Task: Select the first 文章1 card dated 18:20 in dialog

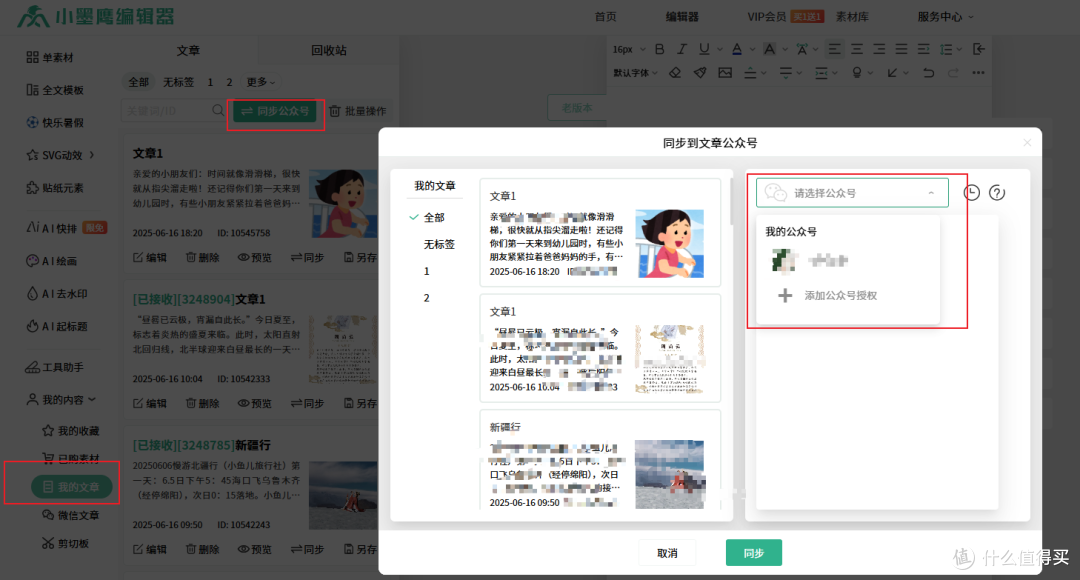Action: click(x=600, y=233)
